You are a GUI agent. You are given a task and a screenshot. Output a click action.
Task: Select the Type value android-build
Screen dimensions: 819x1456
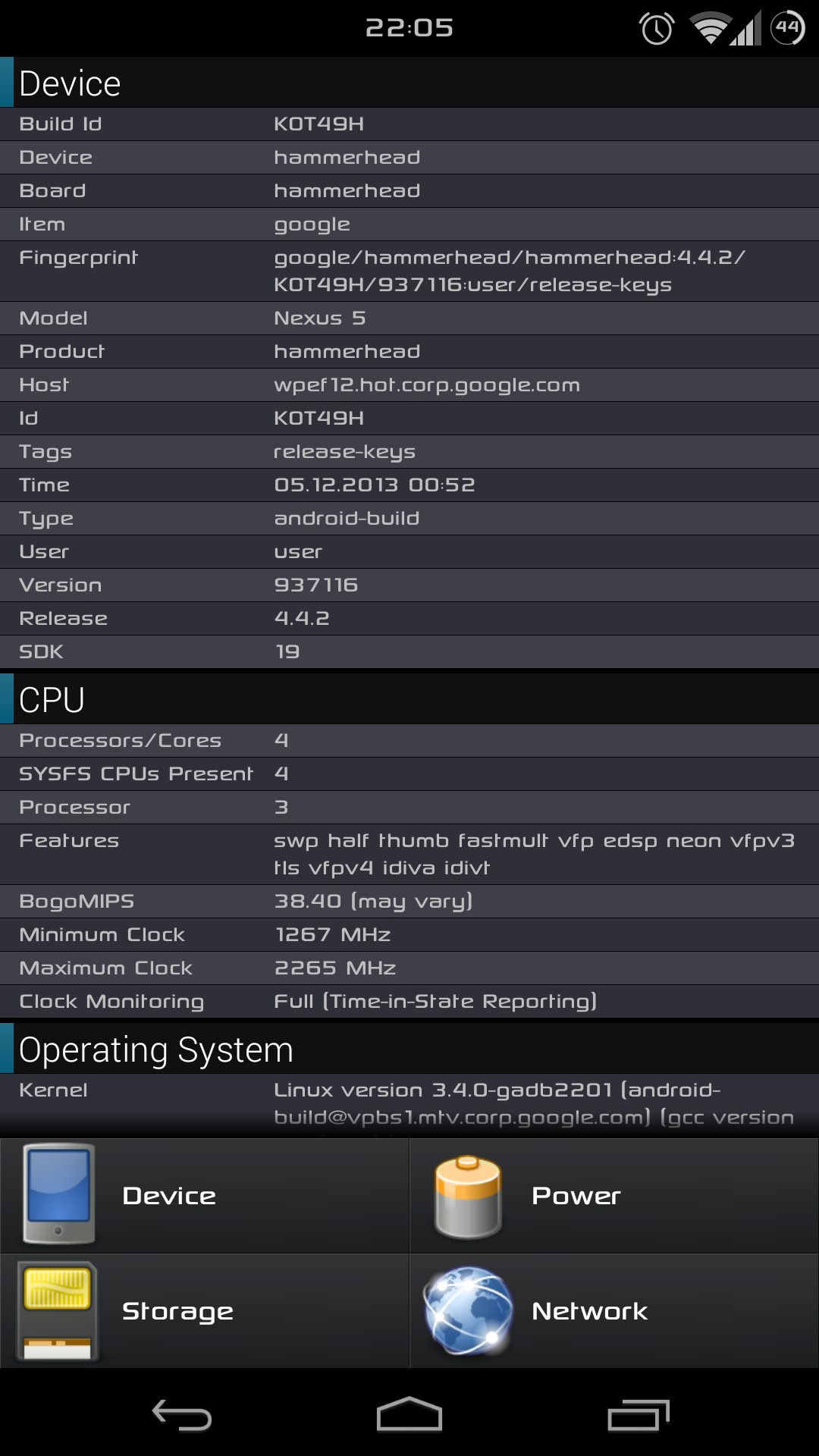[347, 518]
